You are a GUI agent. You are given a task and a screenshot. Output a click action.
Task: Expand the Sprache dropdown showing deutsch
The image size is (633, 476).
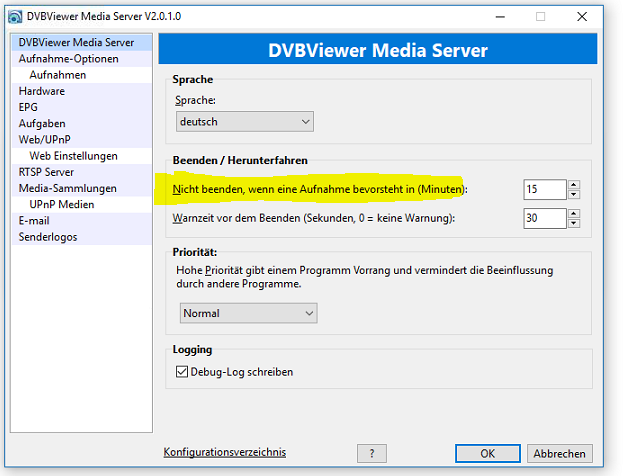coord(245,122)
